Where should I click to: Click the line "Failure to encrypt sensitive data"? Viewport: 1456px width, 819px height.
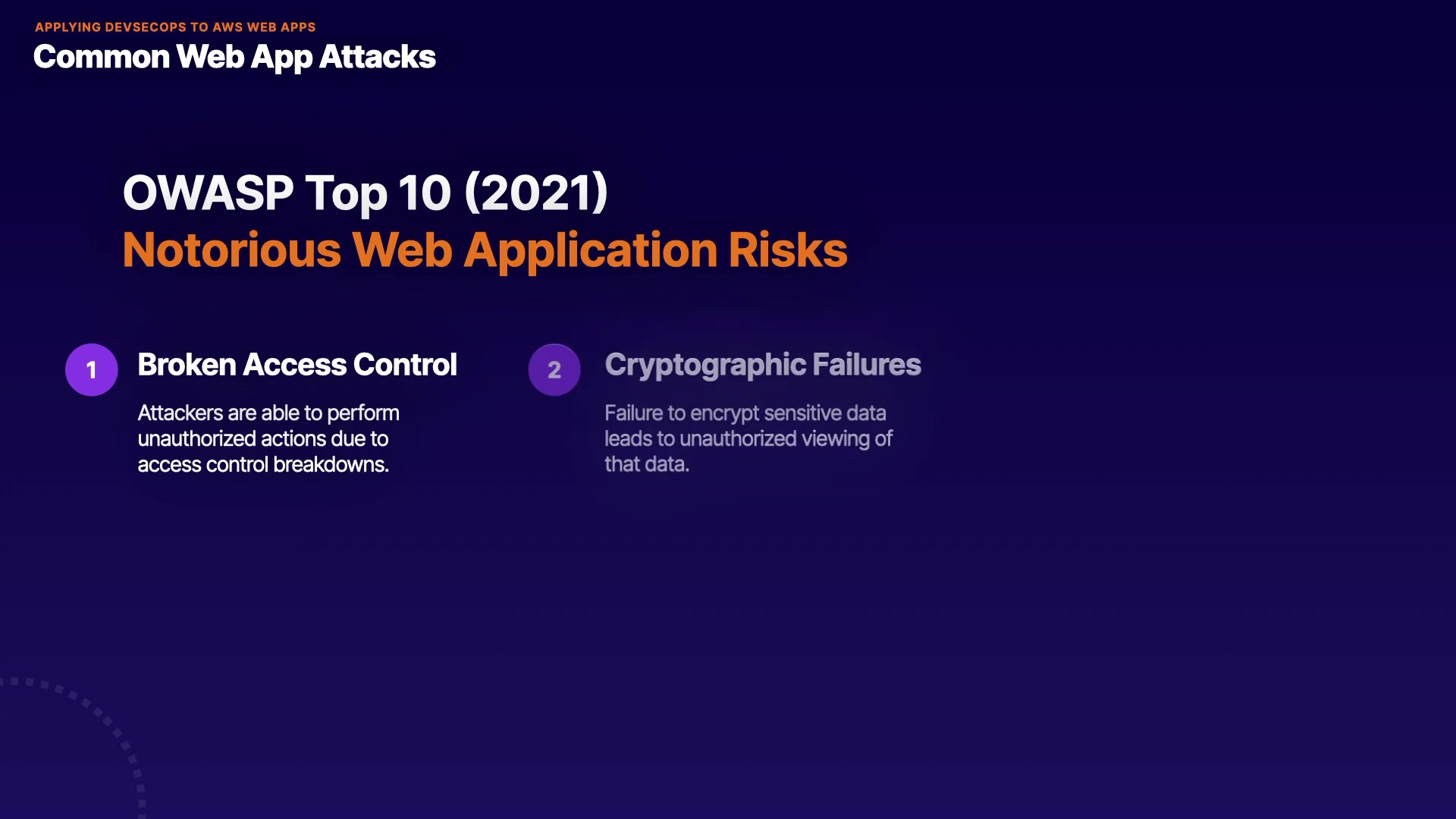click(745, 413)
